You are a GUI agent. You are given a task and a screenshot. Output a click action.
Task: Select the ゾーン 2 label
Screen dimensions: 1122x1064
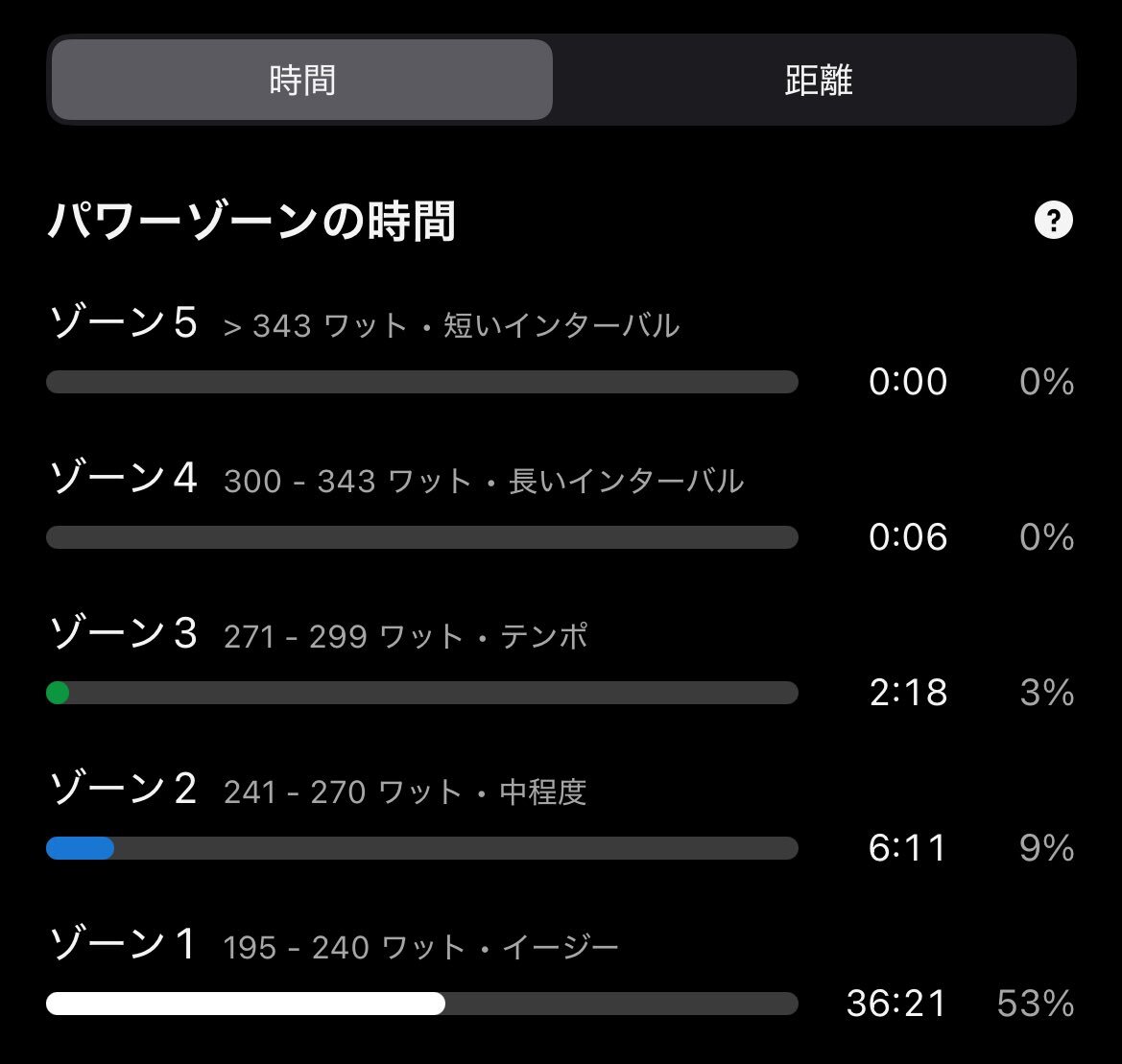(x=123, y=790)
